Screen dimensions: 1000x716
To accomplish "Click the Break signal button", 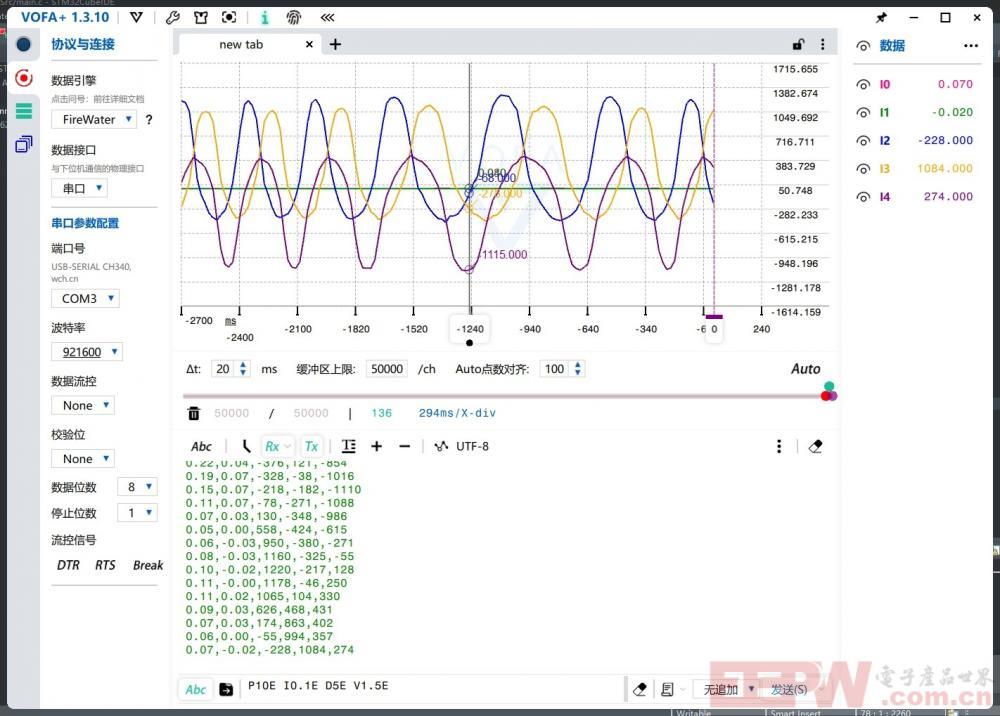I will [x=148, y=565].
